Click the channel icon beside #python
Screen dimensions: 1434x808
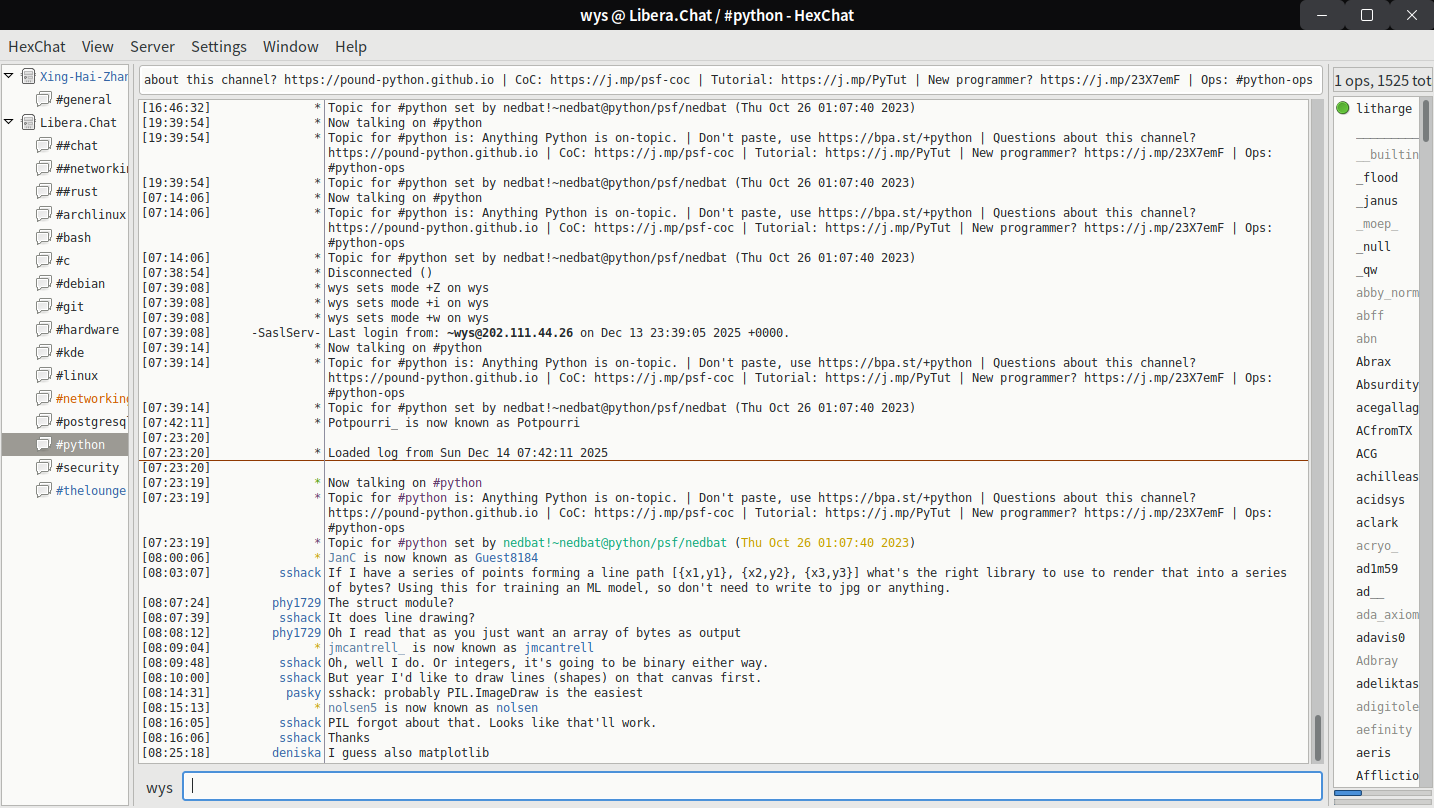pyautogui.click(x=43, y=445)
